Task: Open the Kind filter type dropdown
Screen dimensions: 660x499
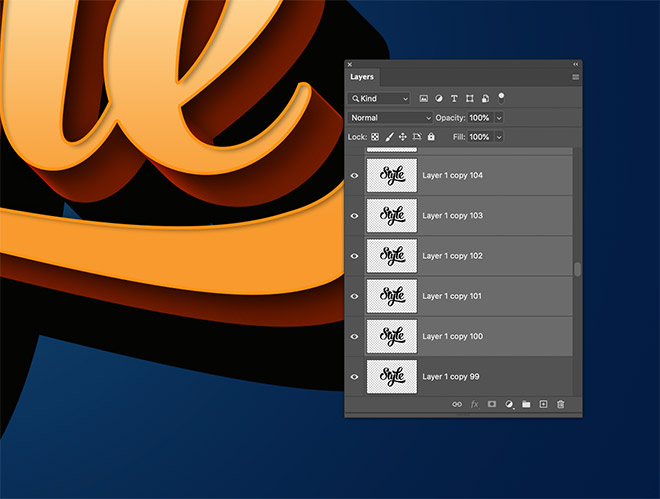Action: [379, 99]
